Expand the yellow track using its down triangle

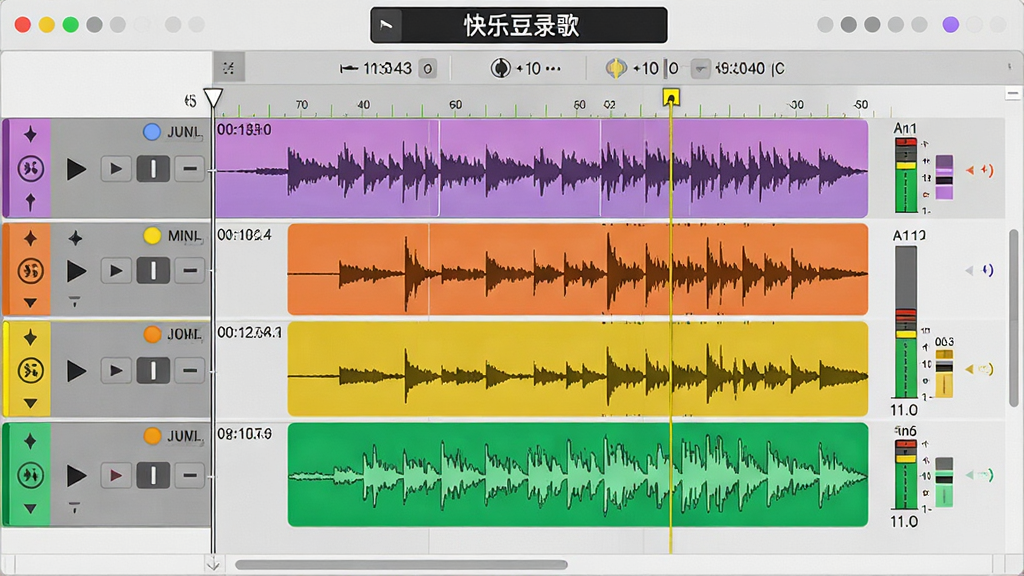click(30, 404)
